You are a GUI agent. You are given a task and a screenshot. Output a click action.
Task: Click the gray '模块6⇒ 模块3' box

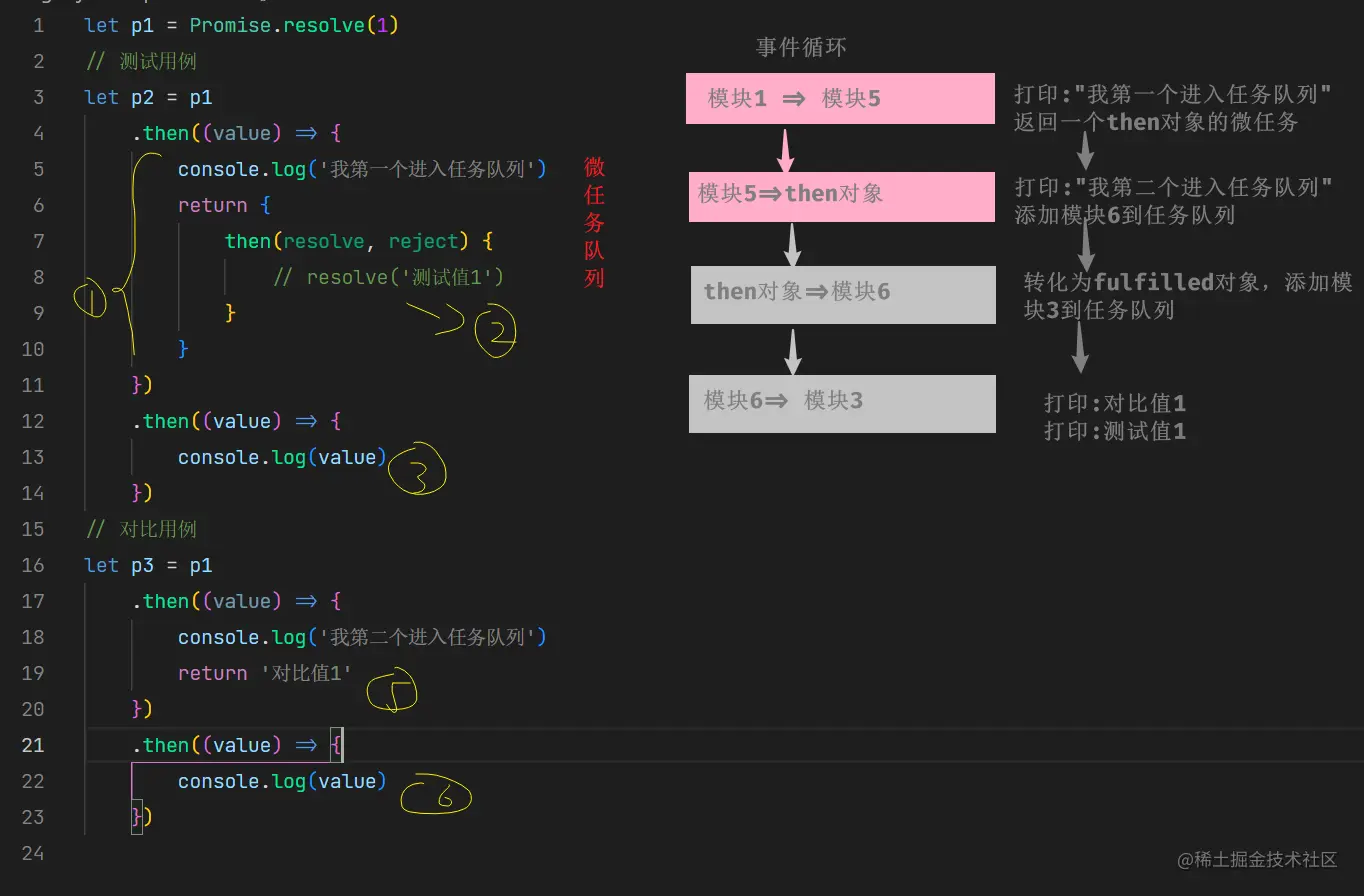coord(842,403)
